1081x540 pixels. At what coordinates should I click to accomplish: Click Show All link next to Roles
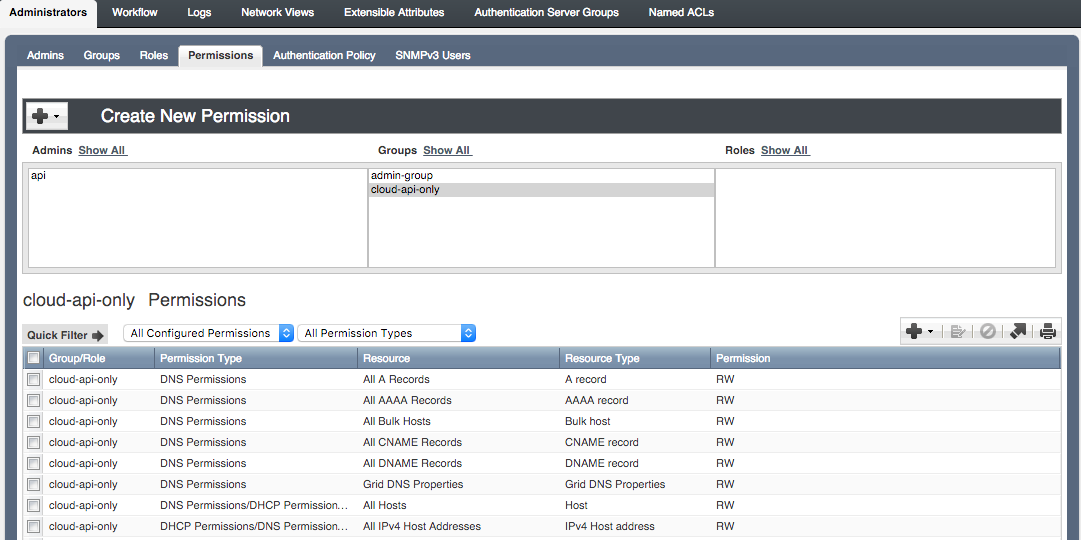pos(785,150)
